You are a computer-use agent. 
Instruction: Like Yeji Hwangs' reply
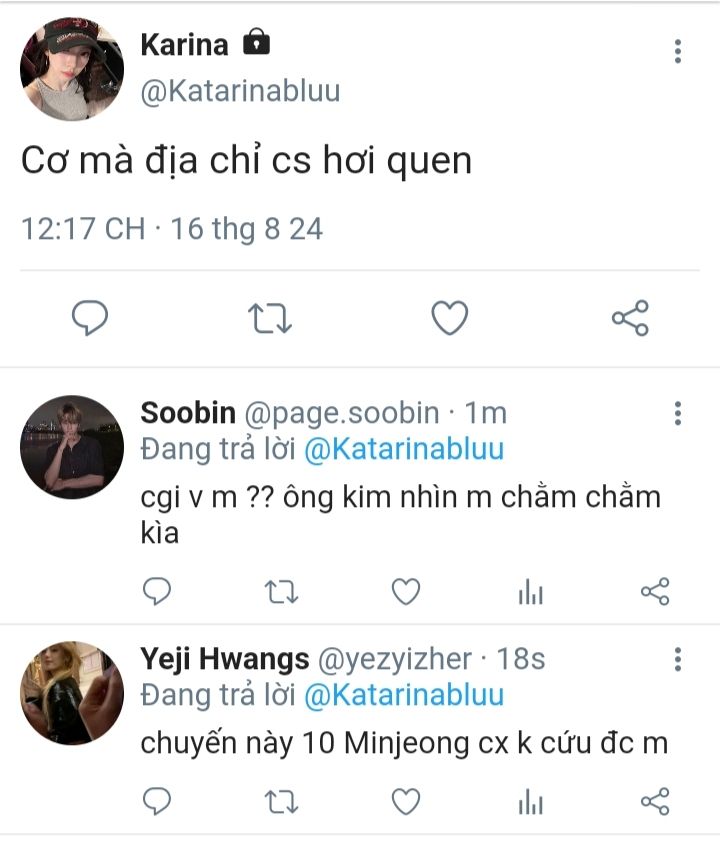pos(406,802)
